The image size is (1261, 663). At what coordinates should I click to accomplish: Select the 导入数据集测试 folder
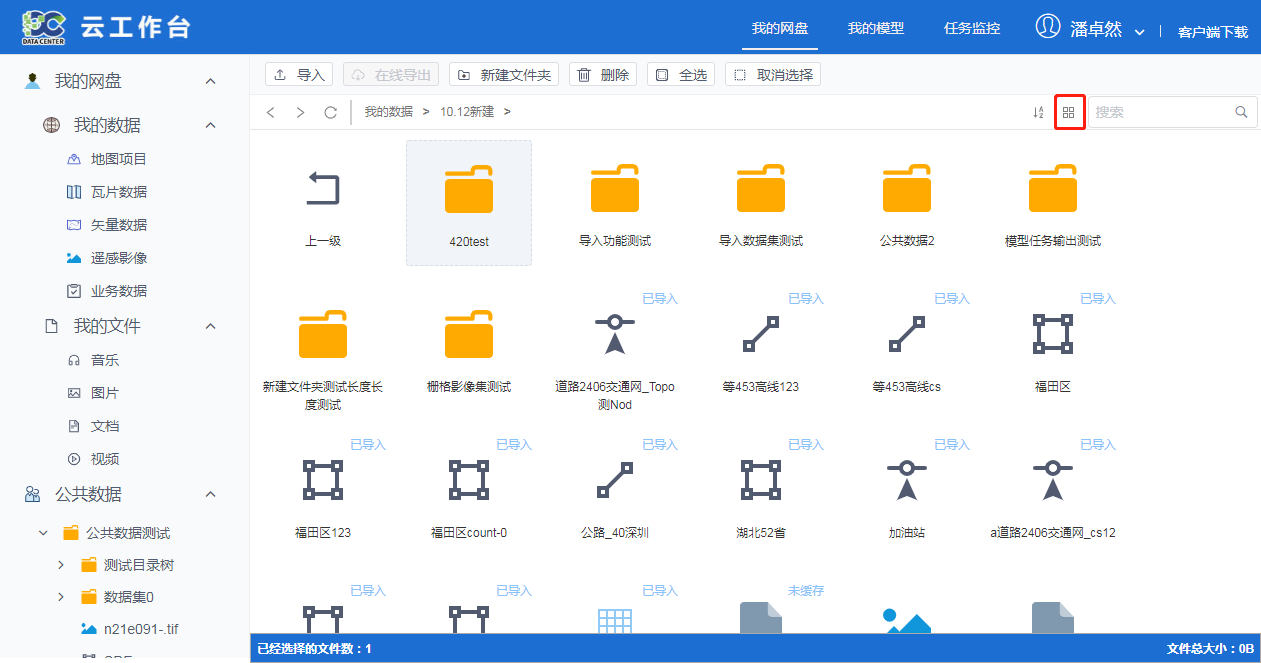(761, 189)
